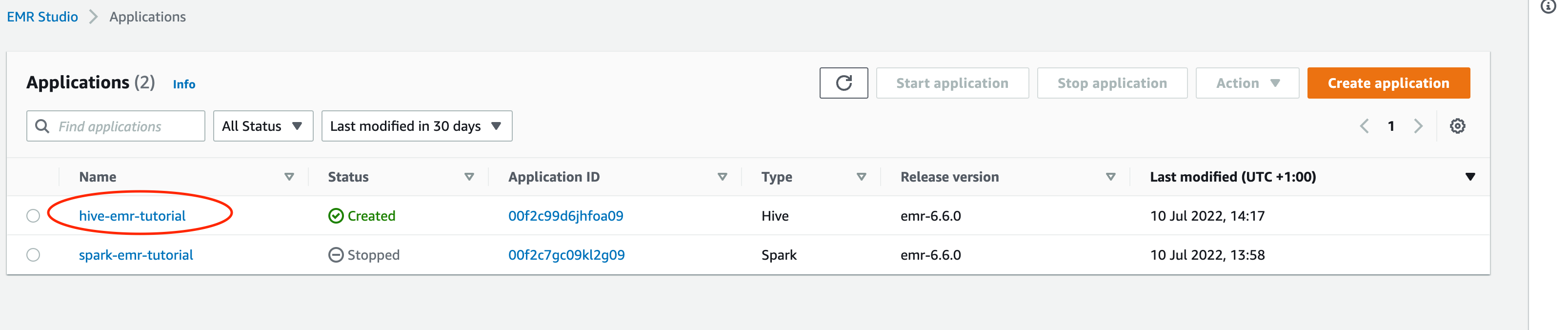Open the hive-emr-tutorial application link
1568x330 pixels.
point(132,216)
